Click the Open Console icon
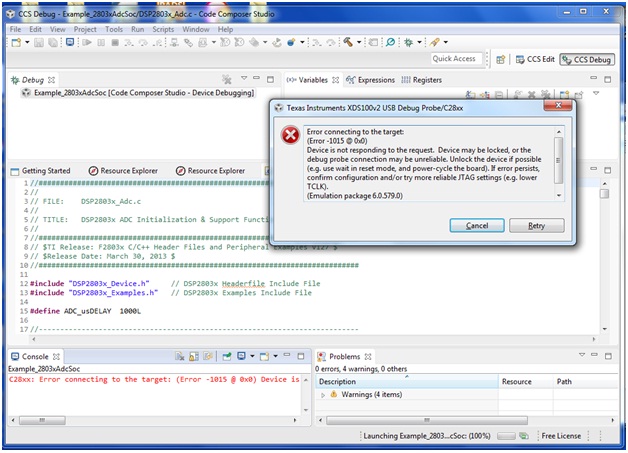This screenshot has width=628, height=453. click(x=264, y=356)
